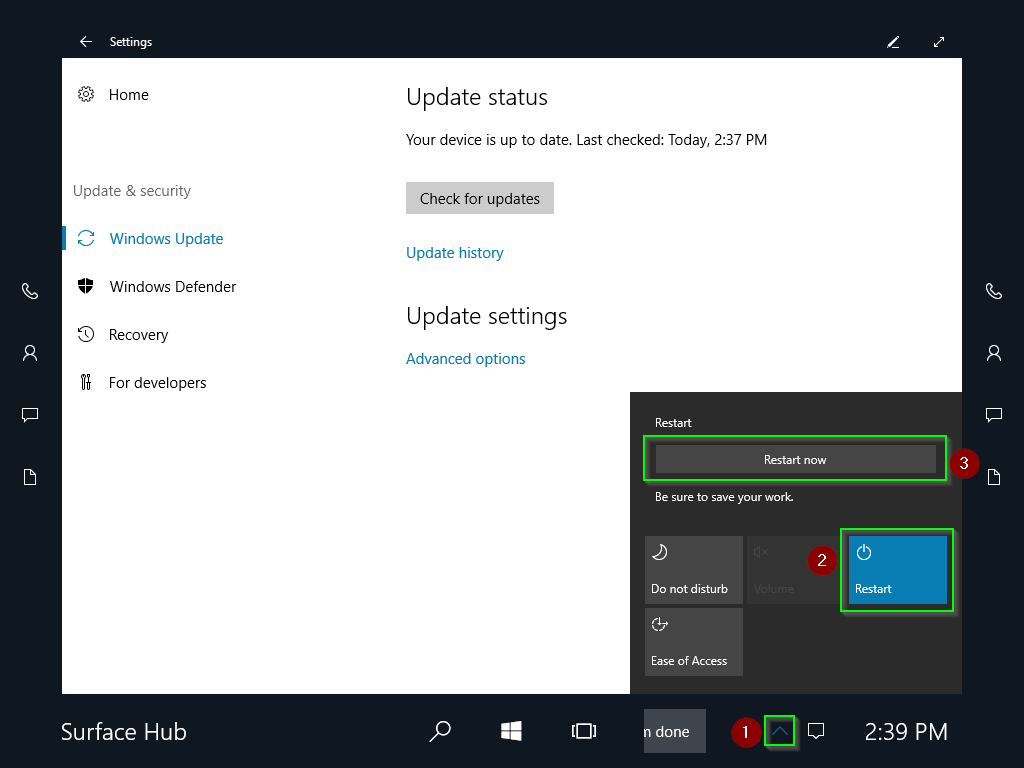Open the Advanced options link
This screenshot has height=768, width=1024.
click(x=466, y=359)
